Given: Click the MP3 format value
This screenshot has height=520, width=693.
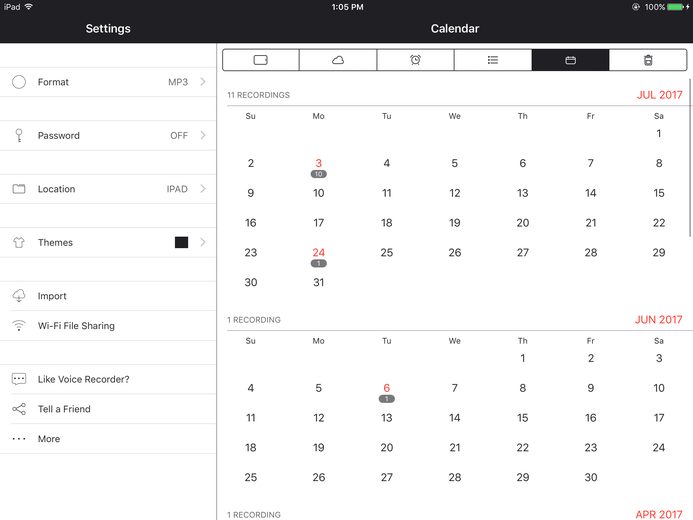Looking at the screenshot, I should click(178, 82).
